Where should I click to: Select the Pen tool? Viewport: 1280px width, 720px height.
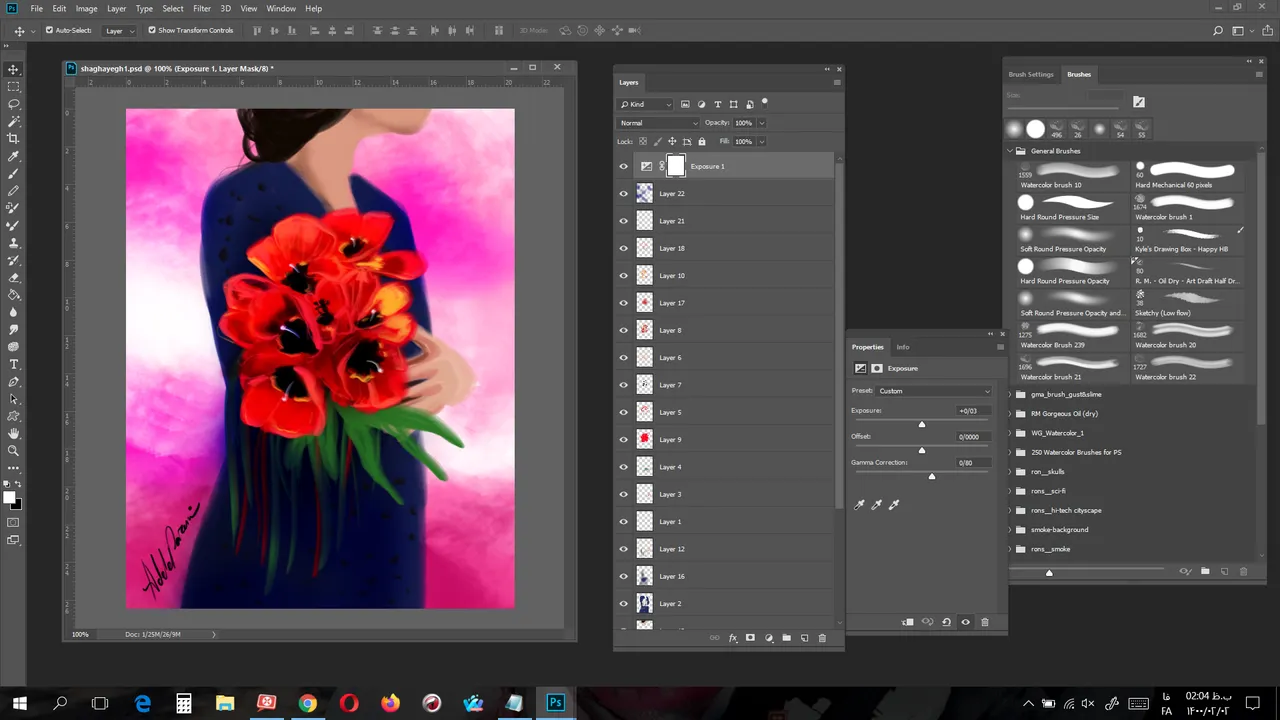click(x=14, y=382)
